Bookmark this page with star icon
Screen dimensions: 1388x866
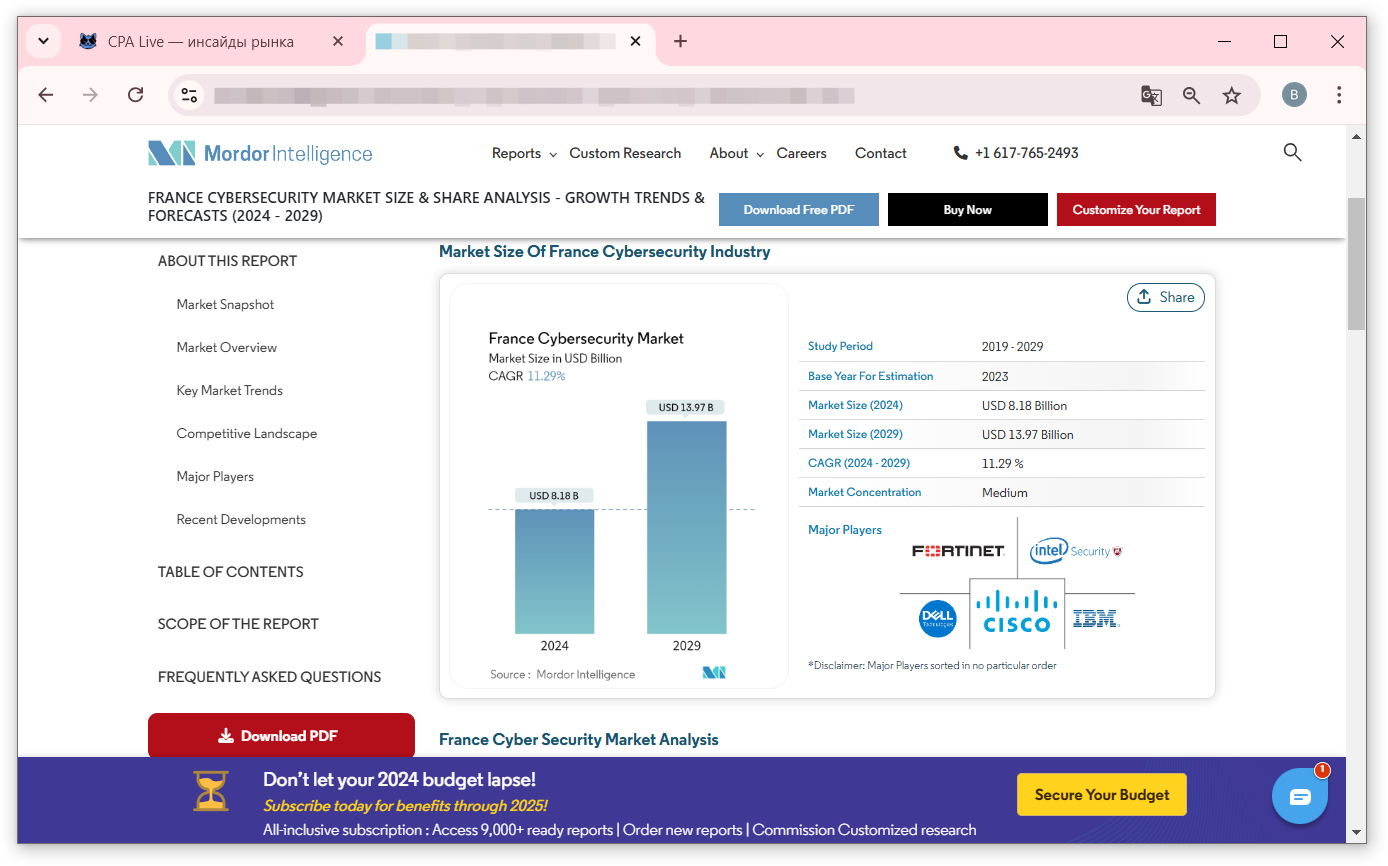click(1231, 95)
